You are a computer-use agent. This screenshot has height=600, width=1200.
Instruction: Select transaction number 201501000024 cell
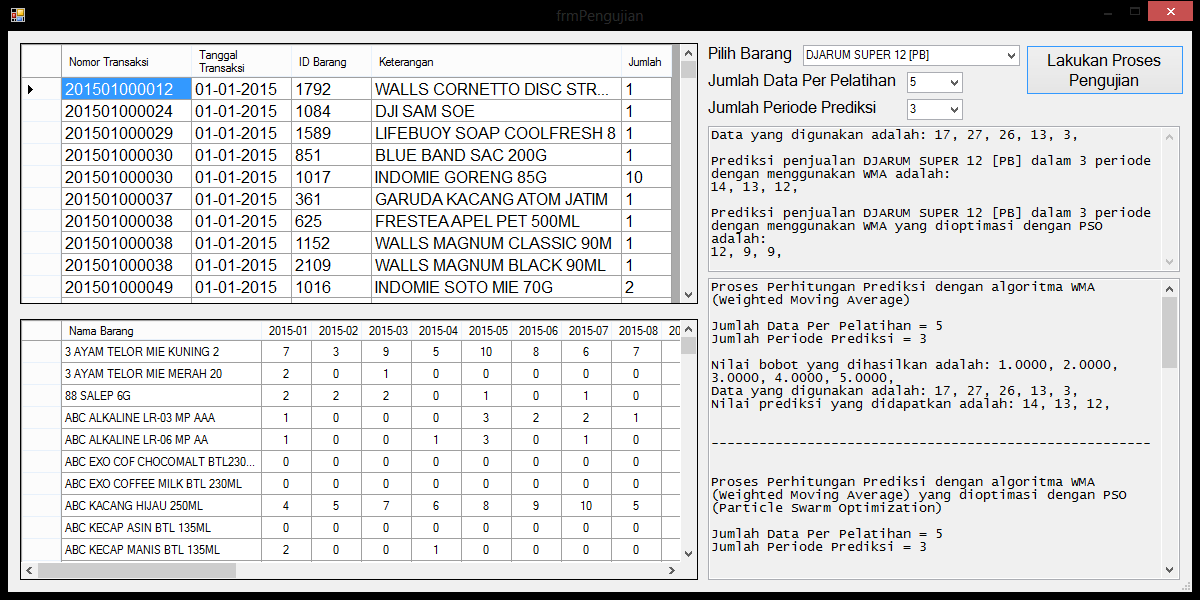click(125, 111)
